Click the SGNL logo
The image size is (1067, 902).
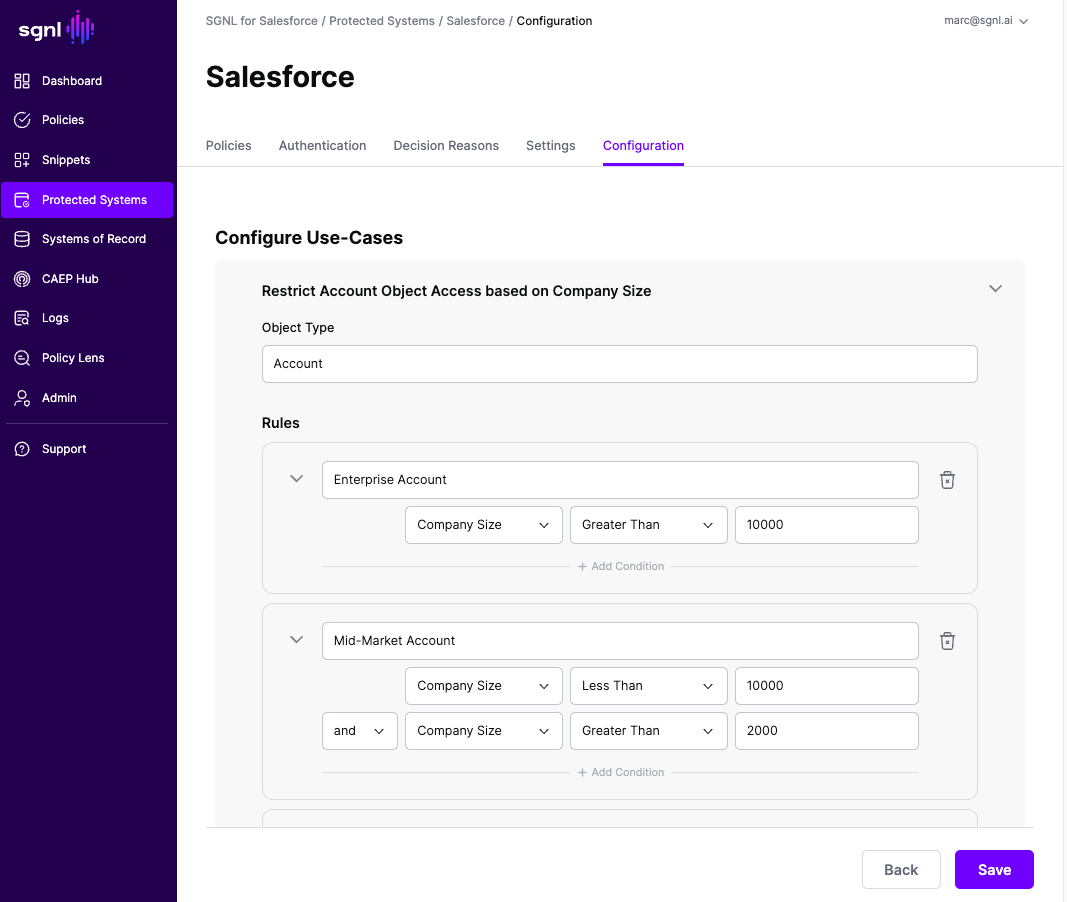(56, 29)
